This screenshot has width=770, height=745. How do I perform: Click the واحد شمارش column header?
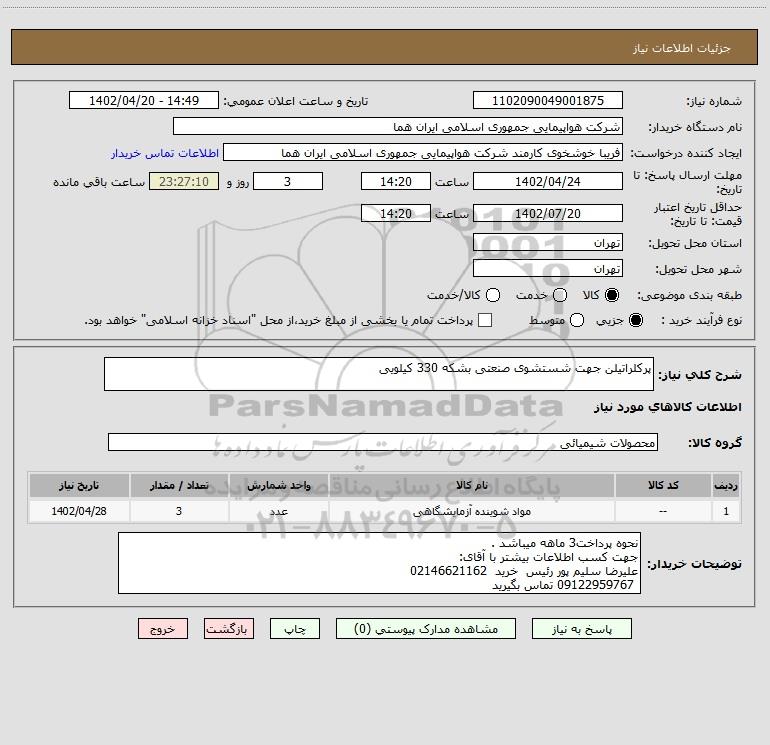click(x=278, y=485)
